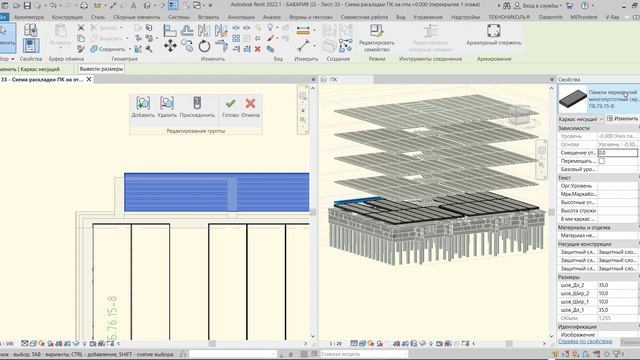Viewport: 640px width, 360px height.
Task: Open the Каркас несущий filter dropdown
Action: [x=601, y=119]
